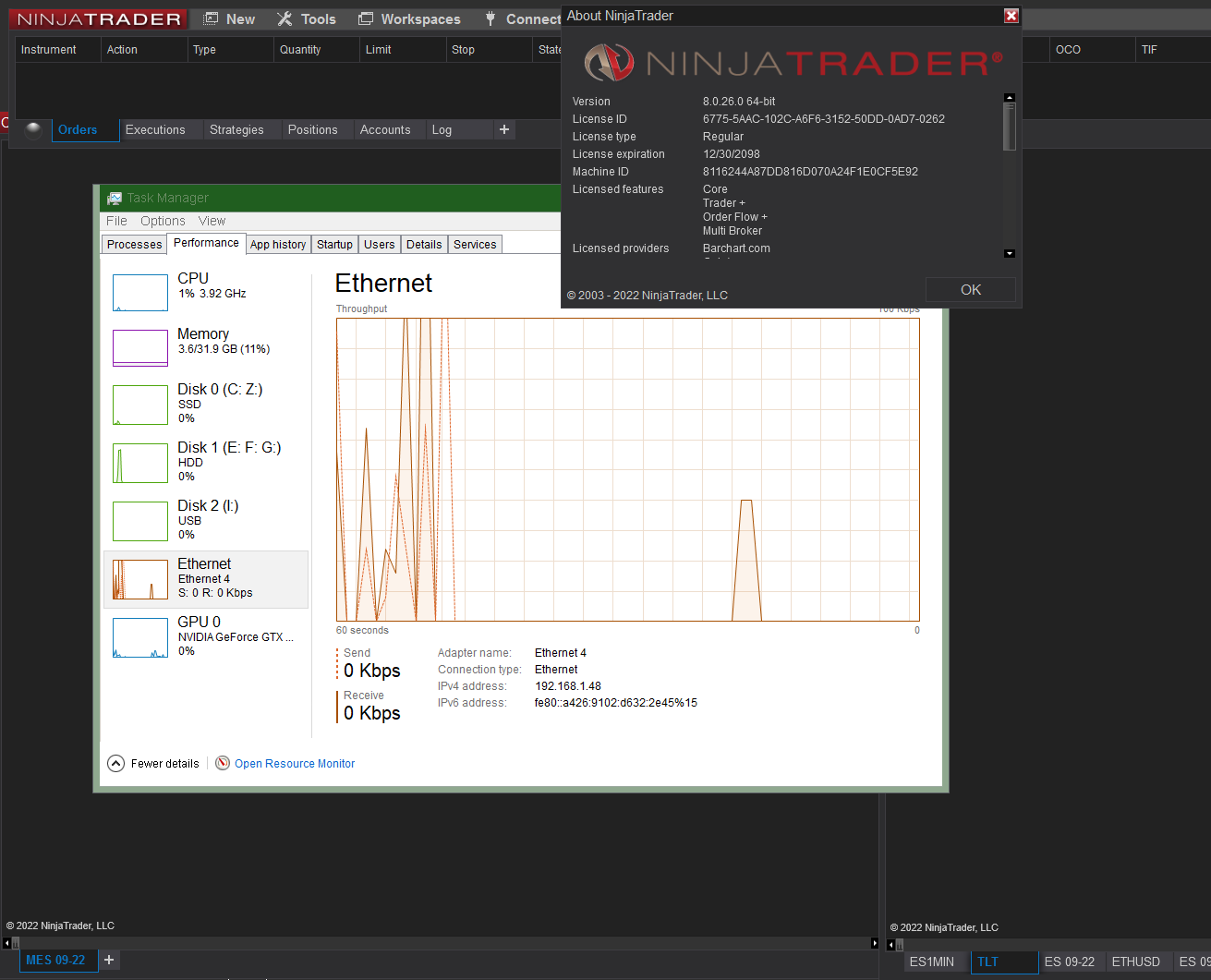Select the Performance tab

click(x=206, y=243)
